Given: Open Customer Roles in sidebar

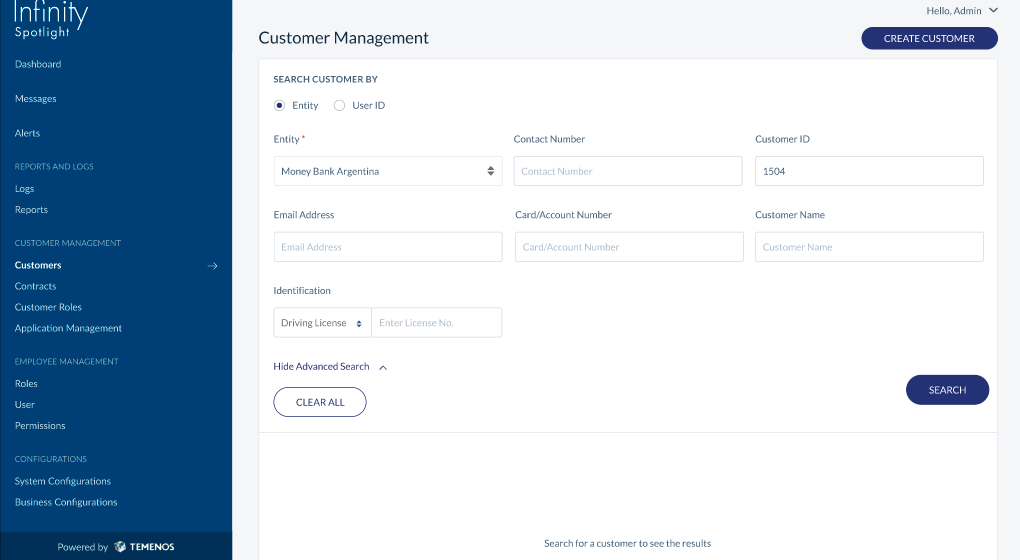Looking at the screenshot, I should tap(48, 307).
